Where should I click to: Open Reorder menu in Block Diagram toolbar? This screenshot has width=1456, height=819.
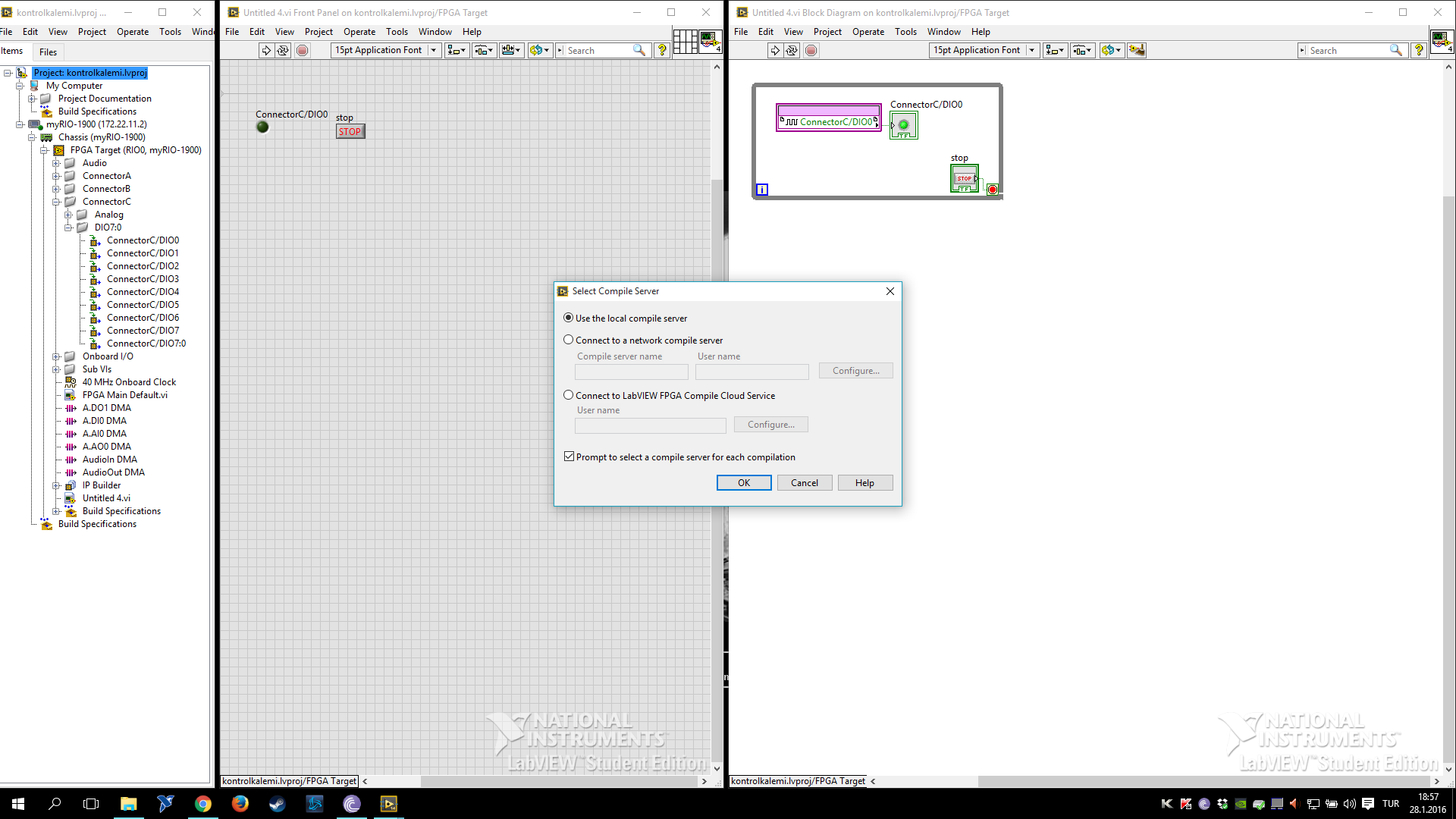[x=1112, y=50]
